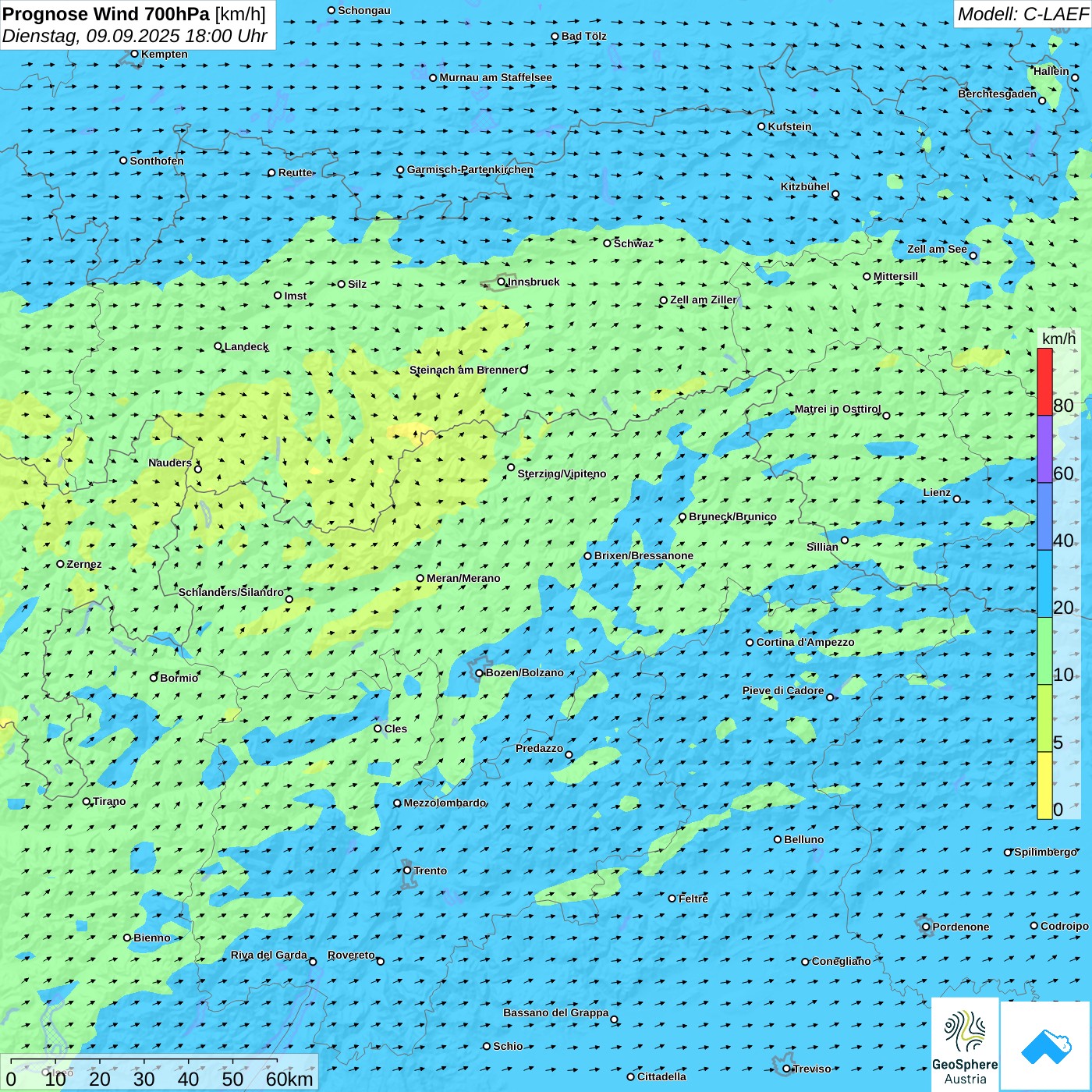Screen dimensions: 1092x1092
Task: Click the 'Zell am Ziller' label
Action: click(704, 300)
